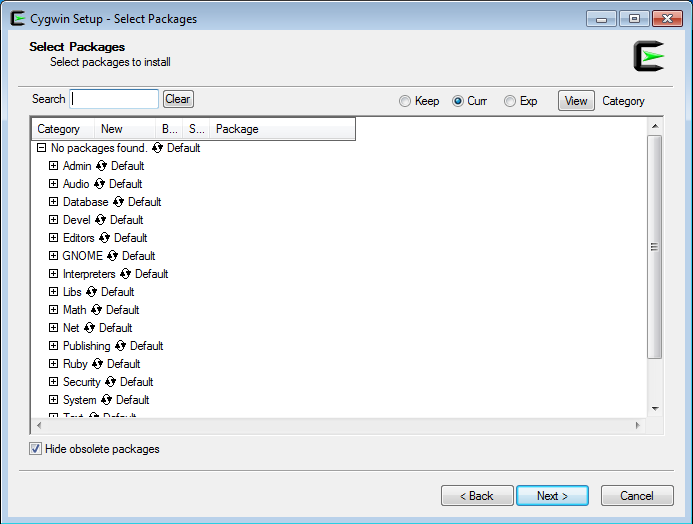The image size is (693, 524).
Task: Click the scroll down arrow of package list
Action: tap(655, 409)
